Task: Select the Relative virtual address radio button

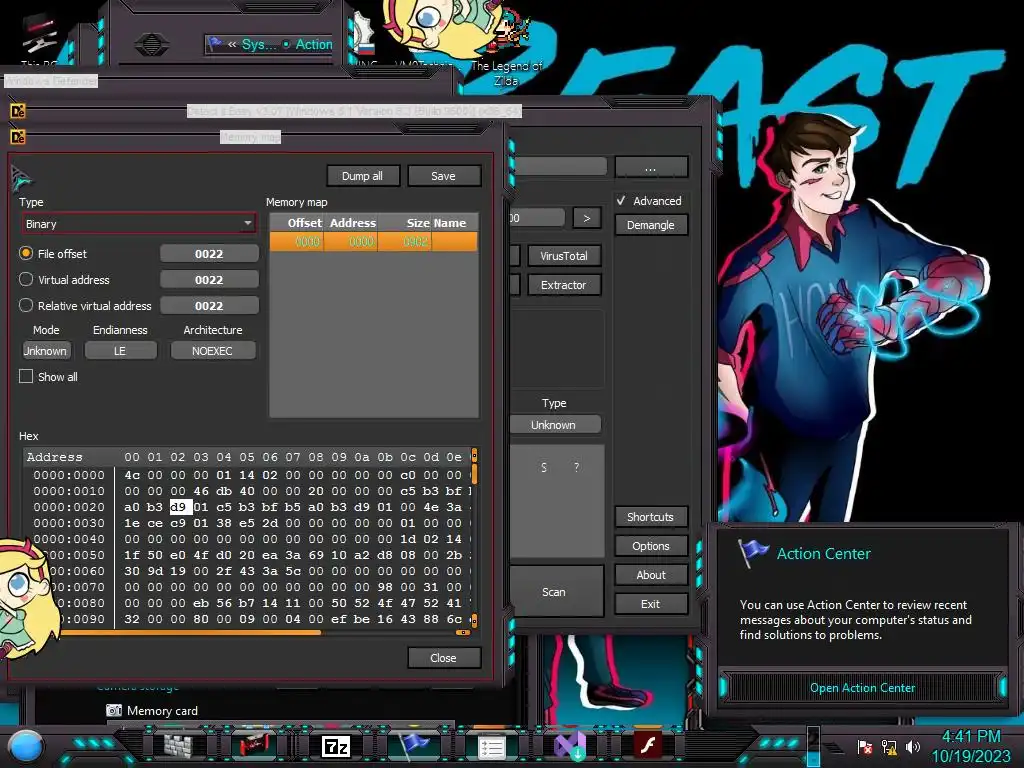Action: click(x=26, y=305)
